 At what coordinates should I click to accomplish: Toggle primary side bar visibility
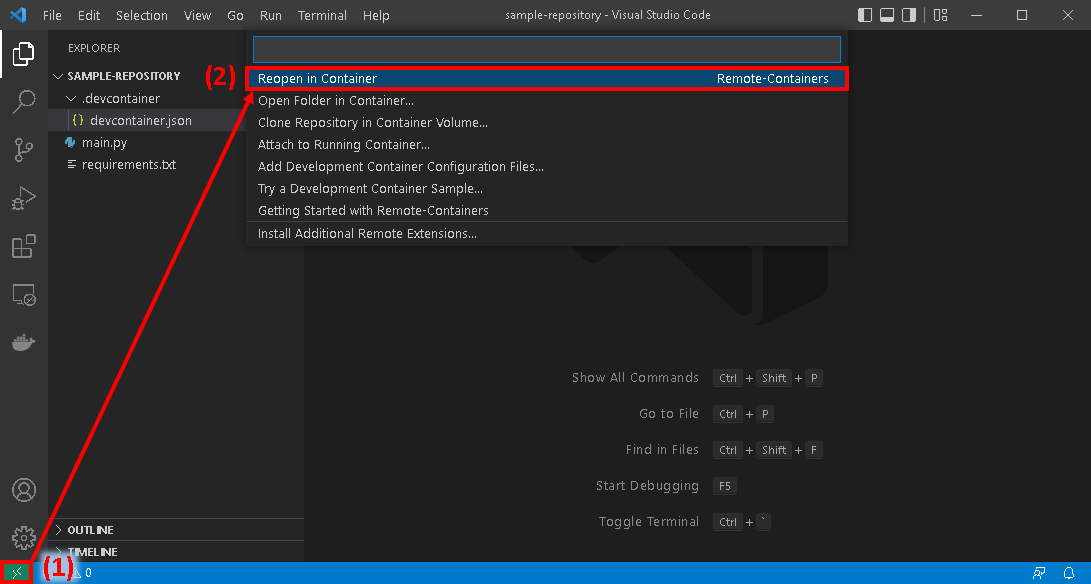tap(865, 15)
